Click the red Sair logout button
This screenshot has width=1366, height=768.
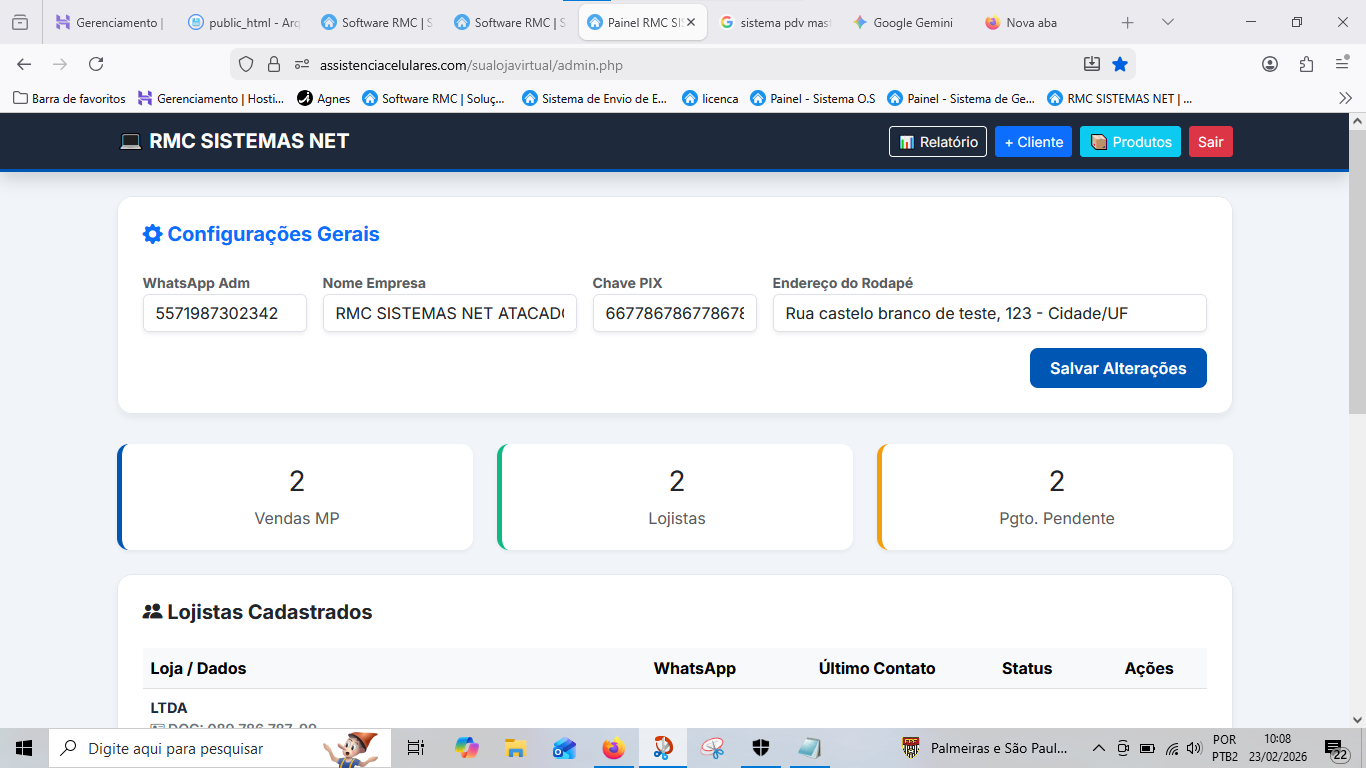pos(1210,142)
